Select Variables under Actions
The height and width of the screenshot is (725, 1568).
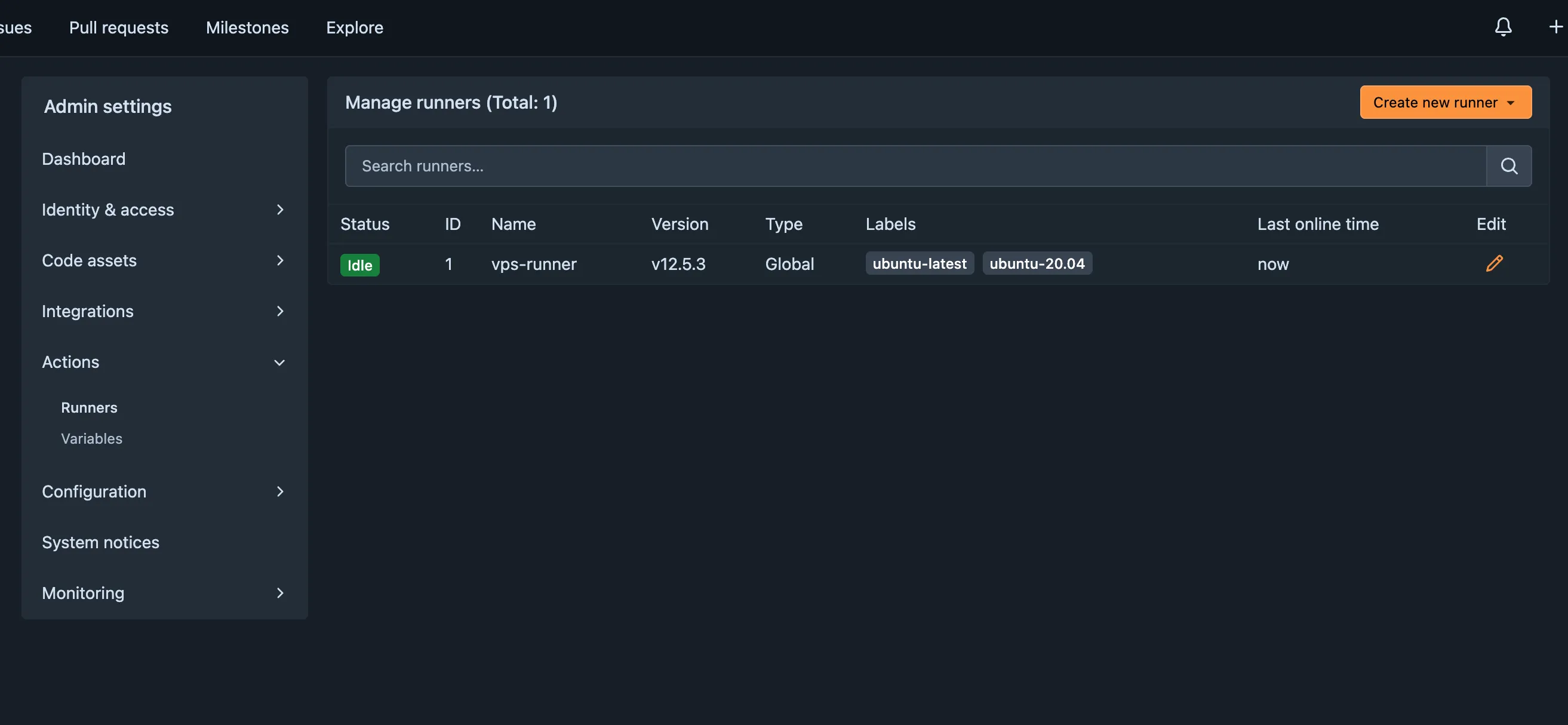click(91, 438)
